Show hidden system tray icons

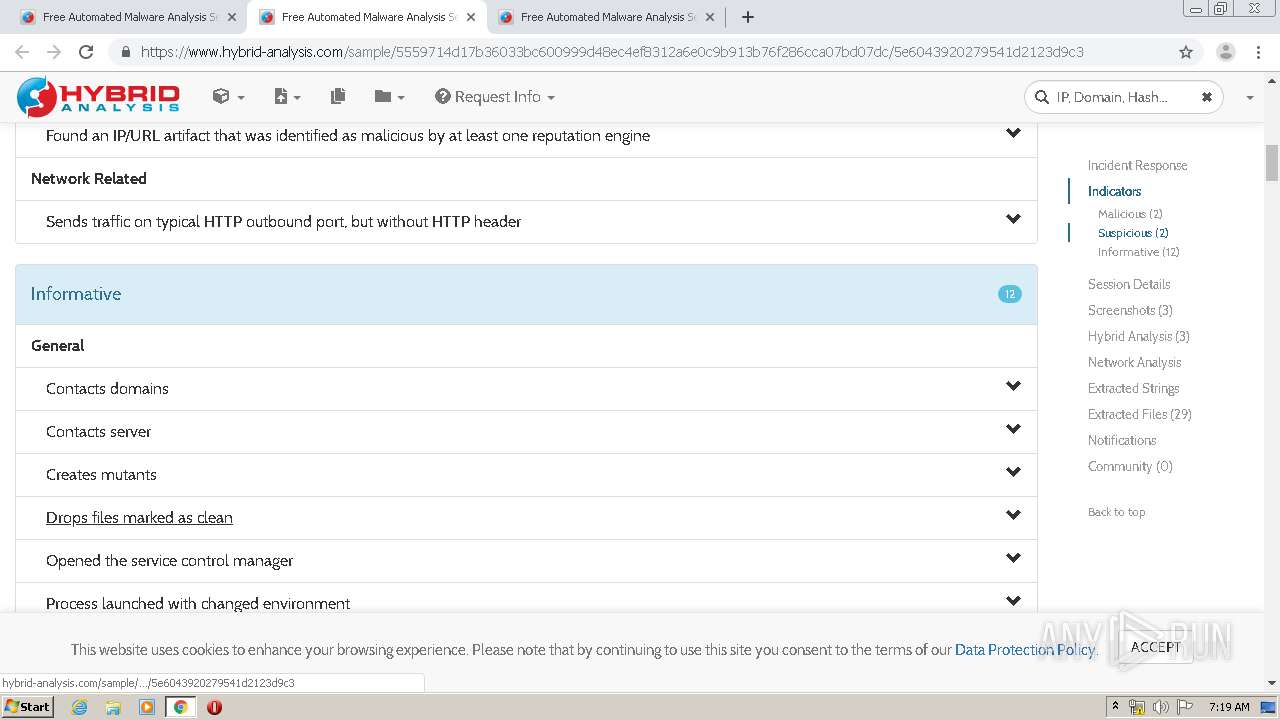1115,707
